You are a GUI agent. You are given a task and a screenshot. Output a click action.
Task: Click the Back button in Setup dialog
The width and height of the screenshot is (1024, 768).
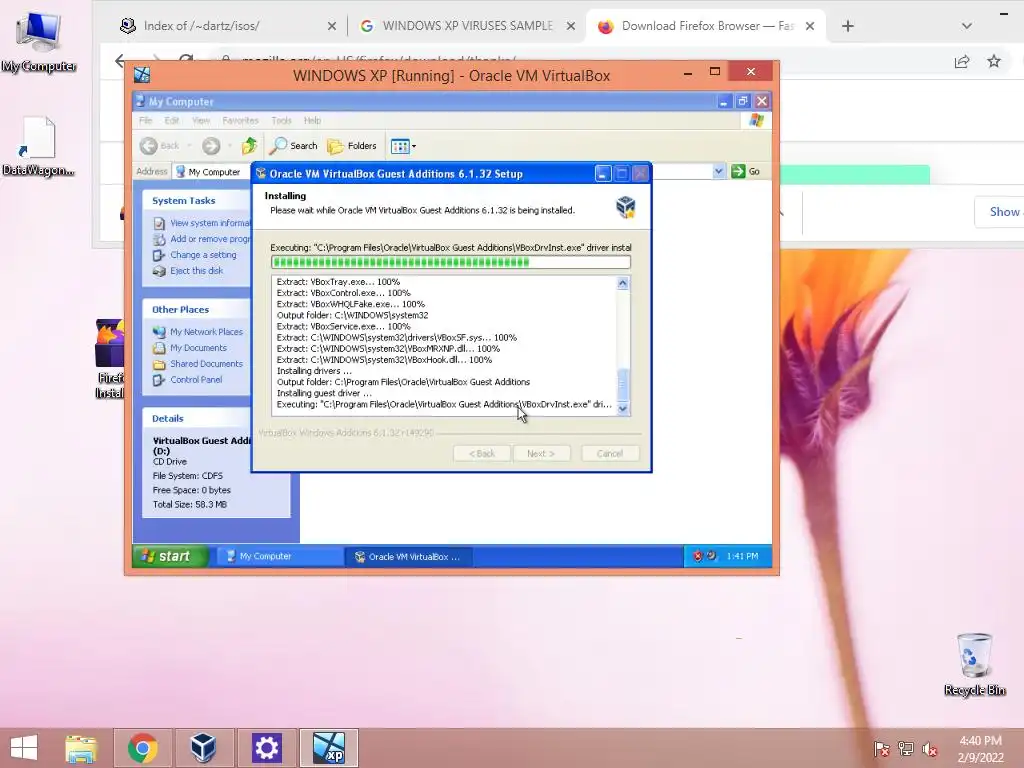click(482, 453)
